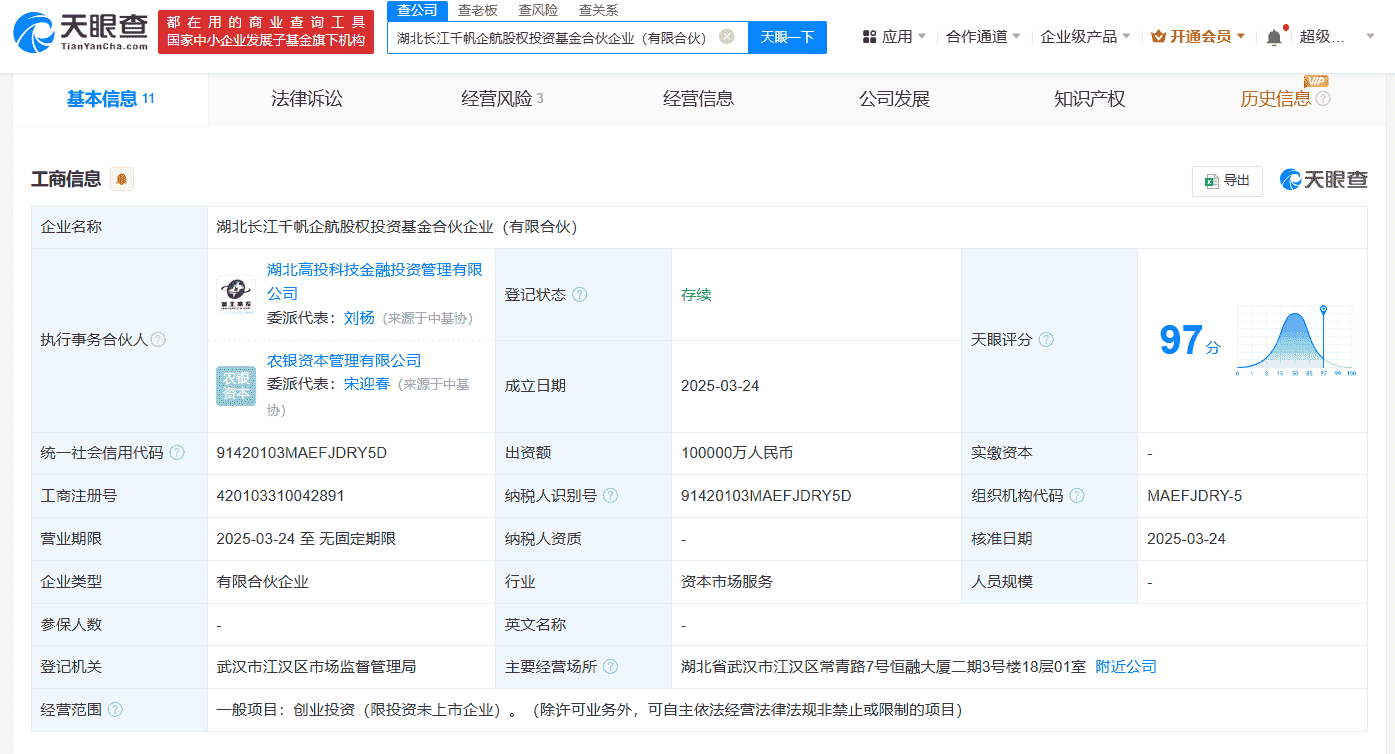Click the notification bell icon in top bar

[1273, 35]
